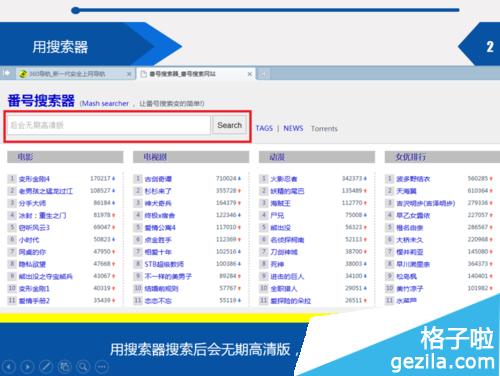Viewport: 500px width, 376px height.
Task: Open more slideshow options ellipsis icon
Action: pos(102,367)
